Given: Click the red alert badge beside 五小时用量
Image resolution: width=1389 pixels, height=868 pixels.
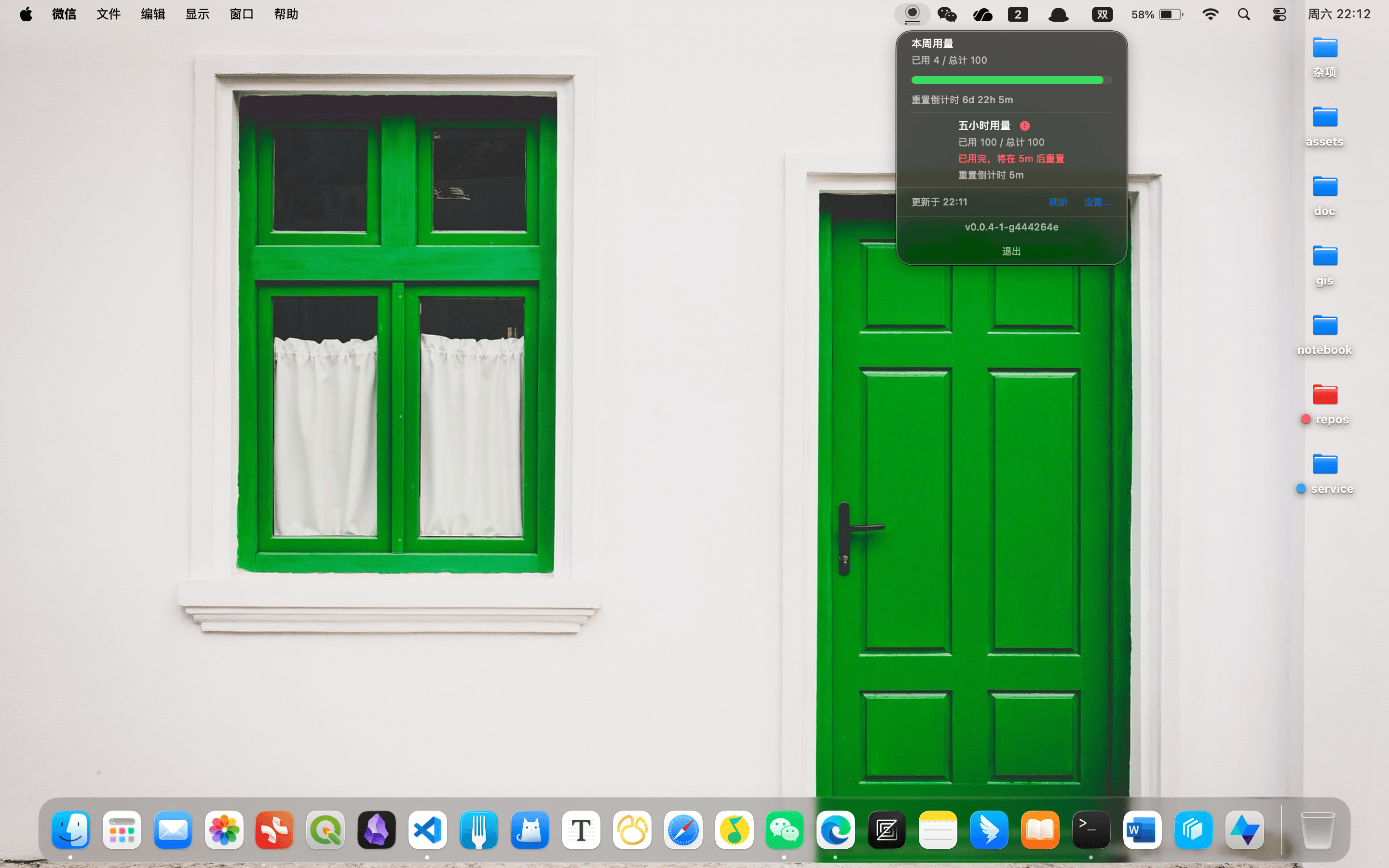Looking at the screenshot, I should pos(1024,126).
